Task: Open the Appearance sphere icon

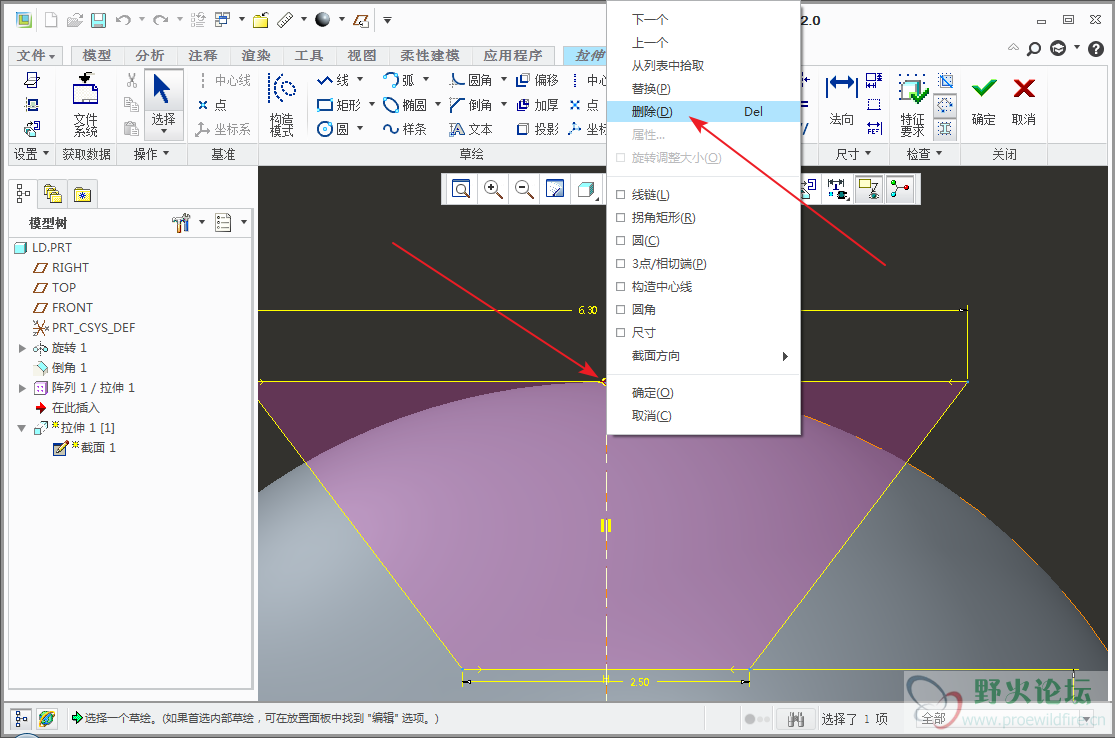Action: click(323, 20)
